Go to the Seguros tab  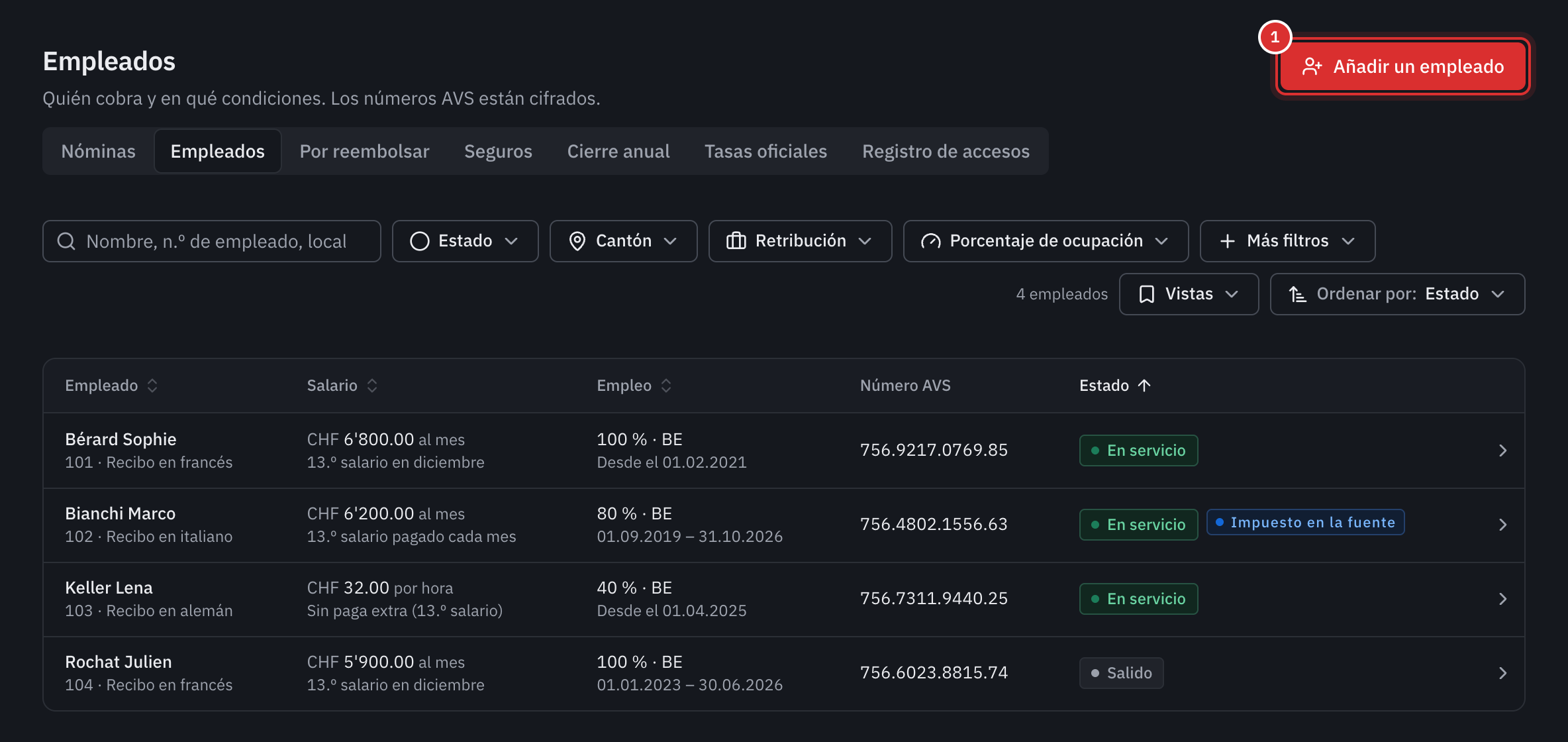click(x=498, y=151)
